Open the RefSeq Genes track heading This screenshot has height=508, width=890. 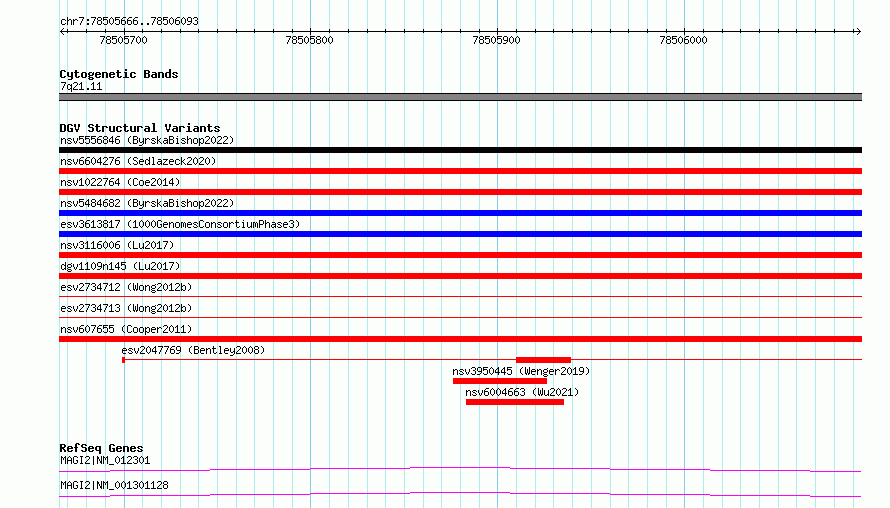[x=101, y=448]
